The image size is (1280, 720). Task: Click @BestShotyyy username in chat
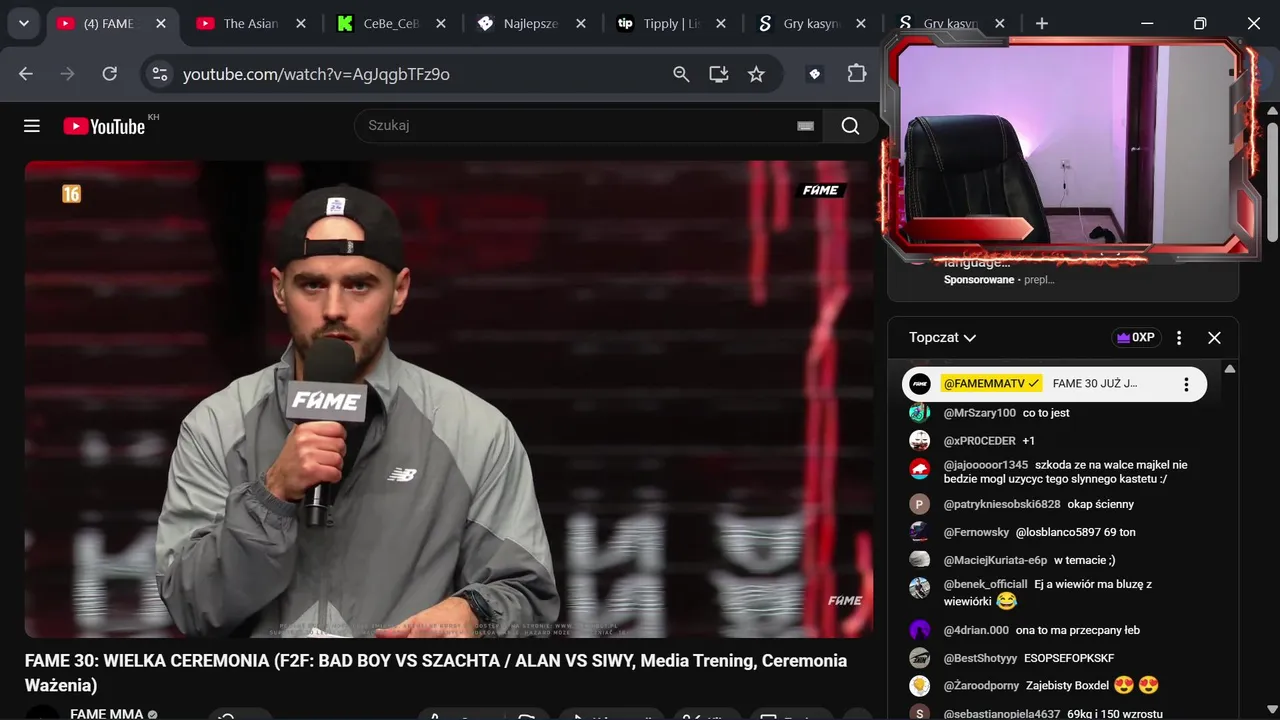coord(980,659)
